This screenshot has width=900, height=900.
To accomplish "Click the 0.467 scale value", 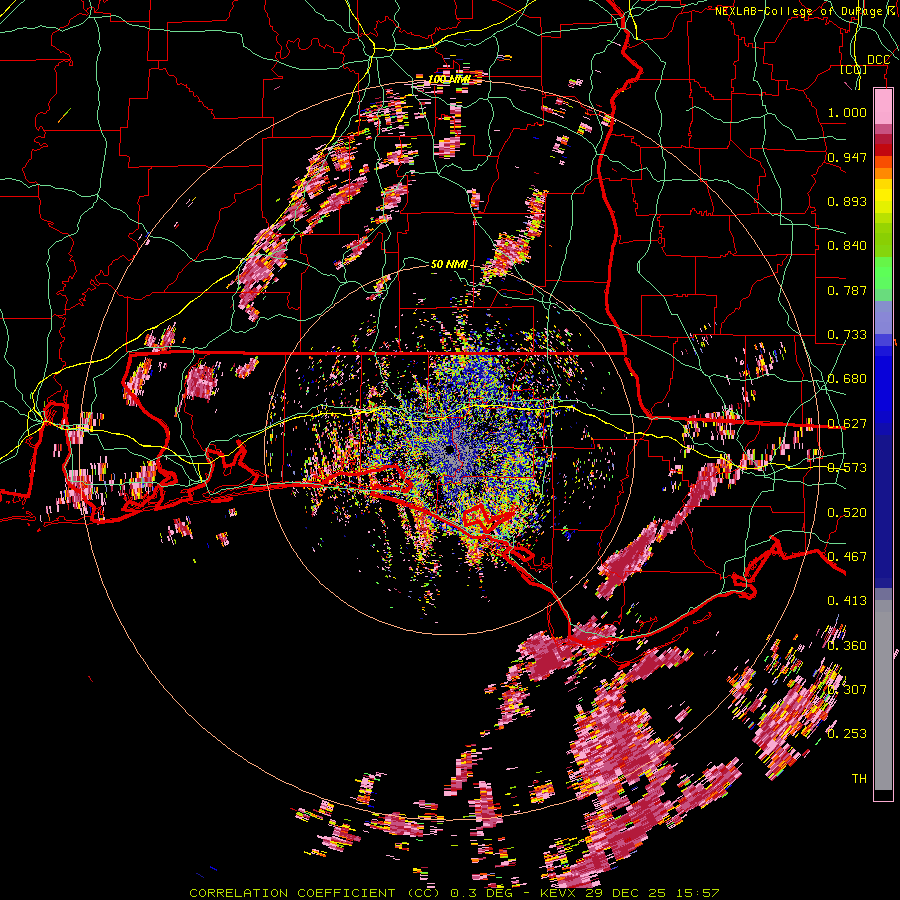I will point(847,557).
